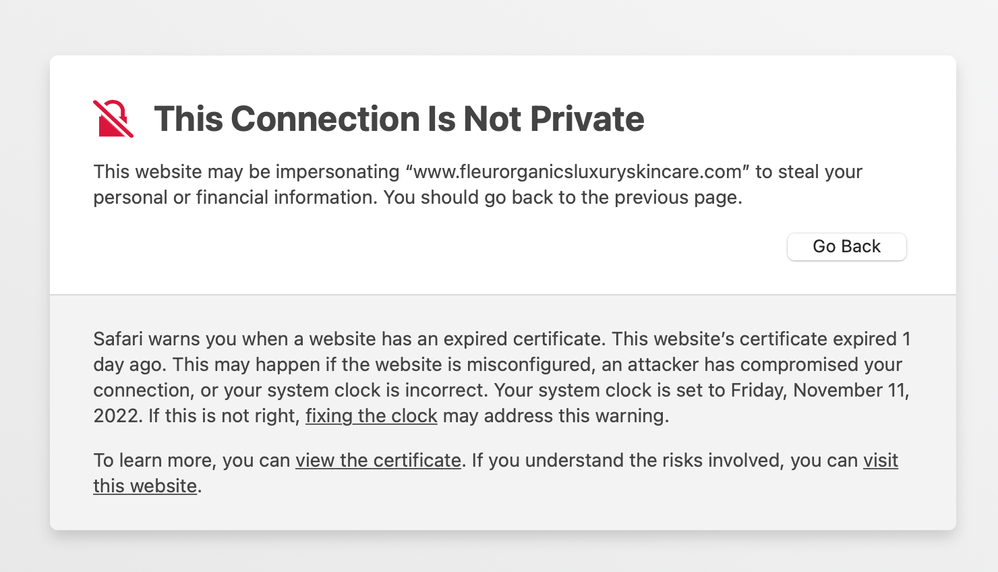Click the "steal your personal or financial information" text
The height and width of the screenshot is (572, 998).
pos(300,197)
